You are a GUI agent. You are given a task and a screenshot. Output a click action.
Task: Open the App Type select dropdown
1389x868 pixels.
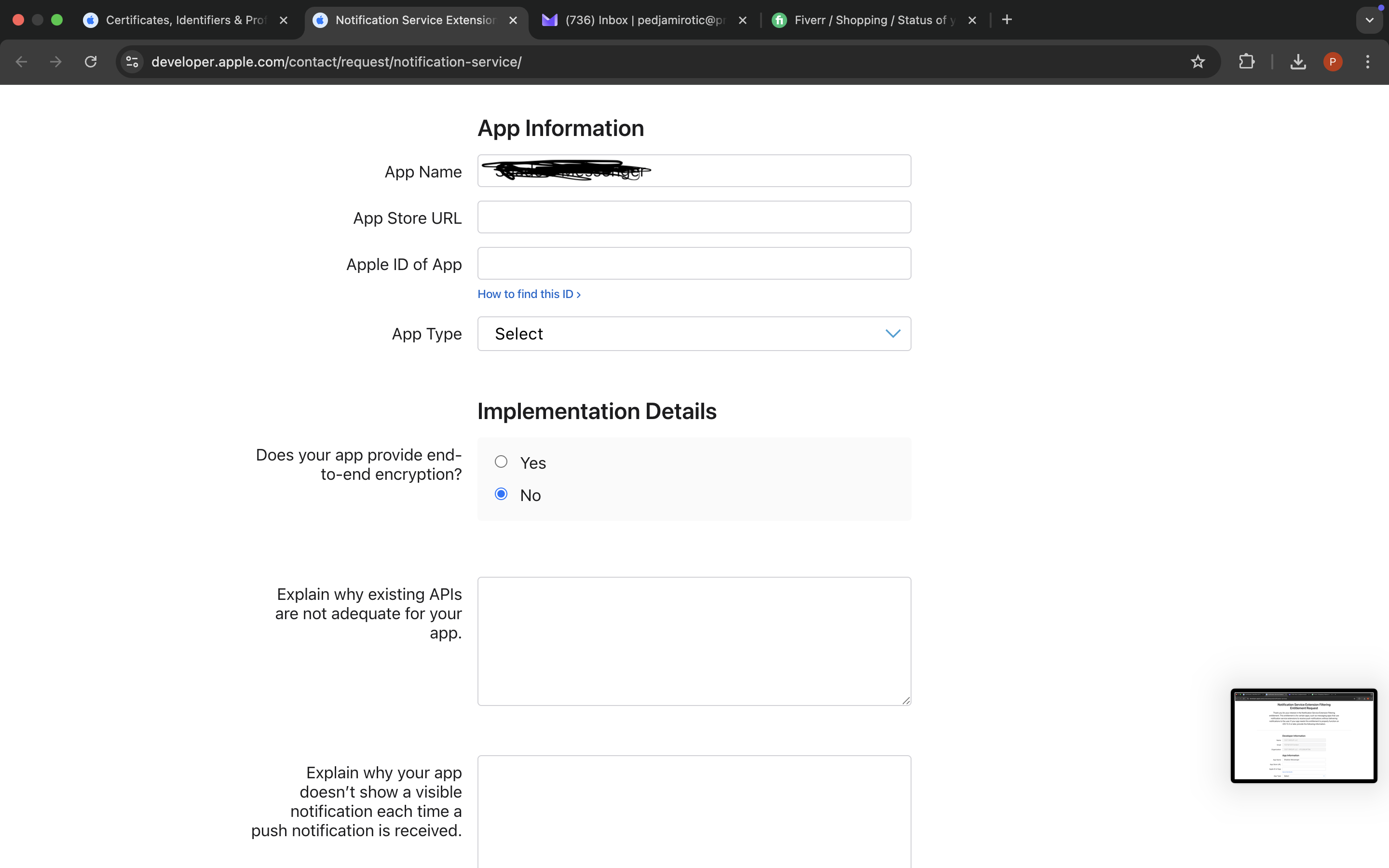[x=694, y=334]
